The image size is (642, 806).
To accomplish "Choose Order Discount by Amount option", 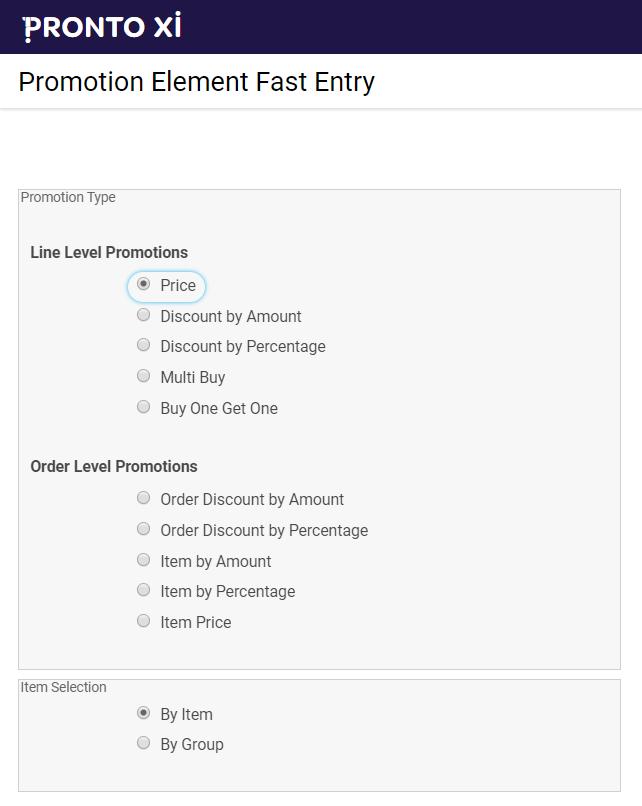I will click(143, 498).
